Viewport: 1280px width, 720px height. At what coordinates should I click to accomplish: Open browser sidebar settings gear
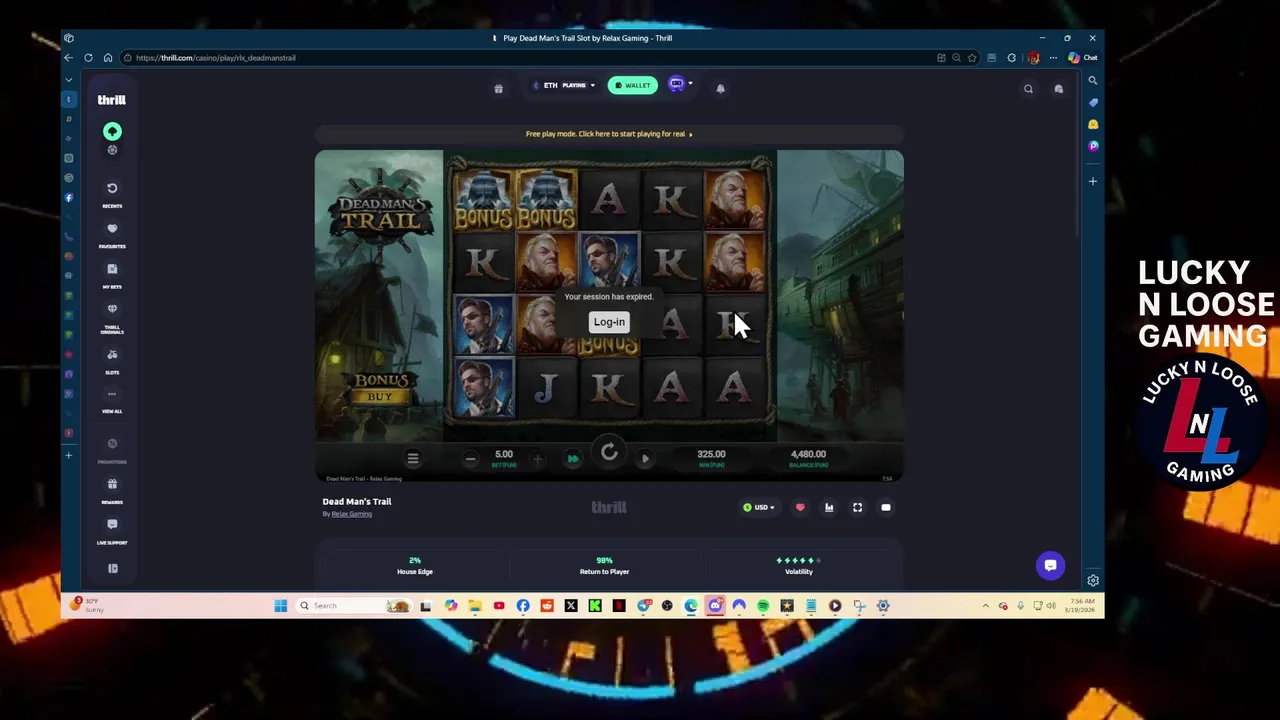click(x=1093, y=581)
